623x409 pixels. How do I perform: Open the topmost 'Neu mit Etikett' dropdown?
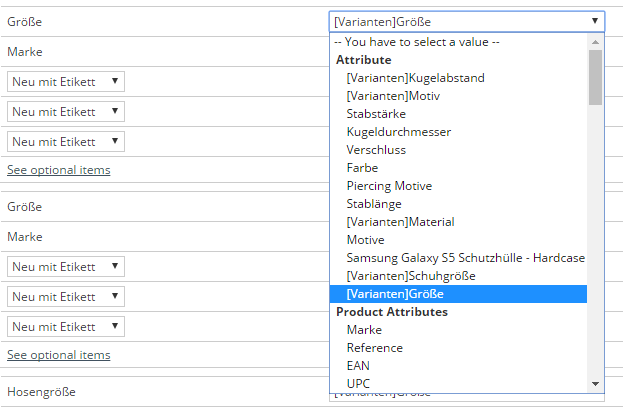[x=66, y=81]
